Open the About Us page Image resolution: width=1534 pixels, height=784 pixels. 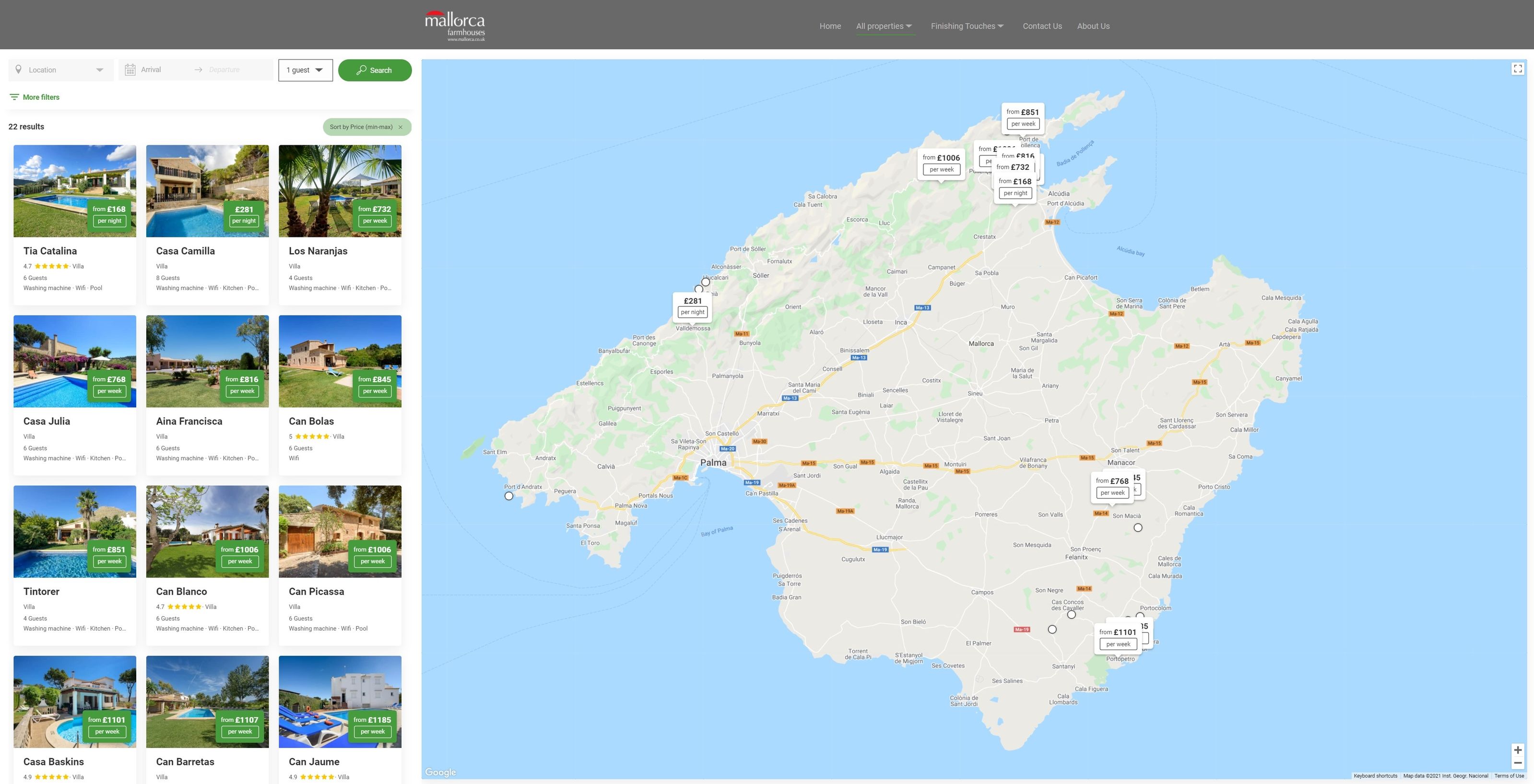tap(1093, 26)
